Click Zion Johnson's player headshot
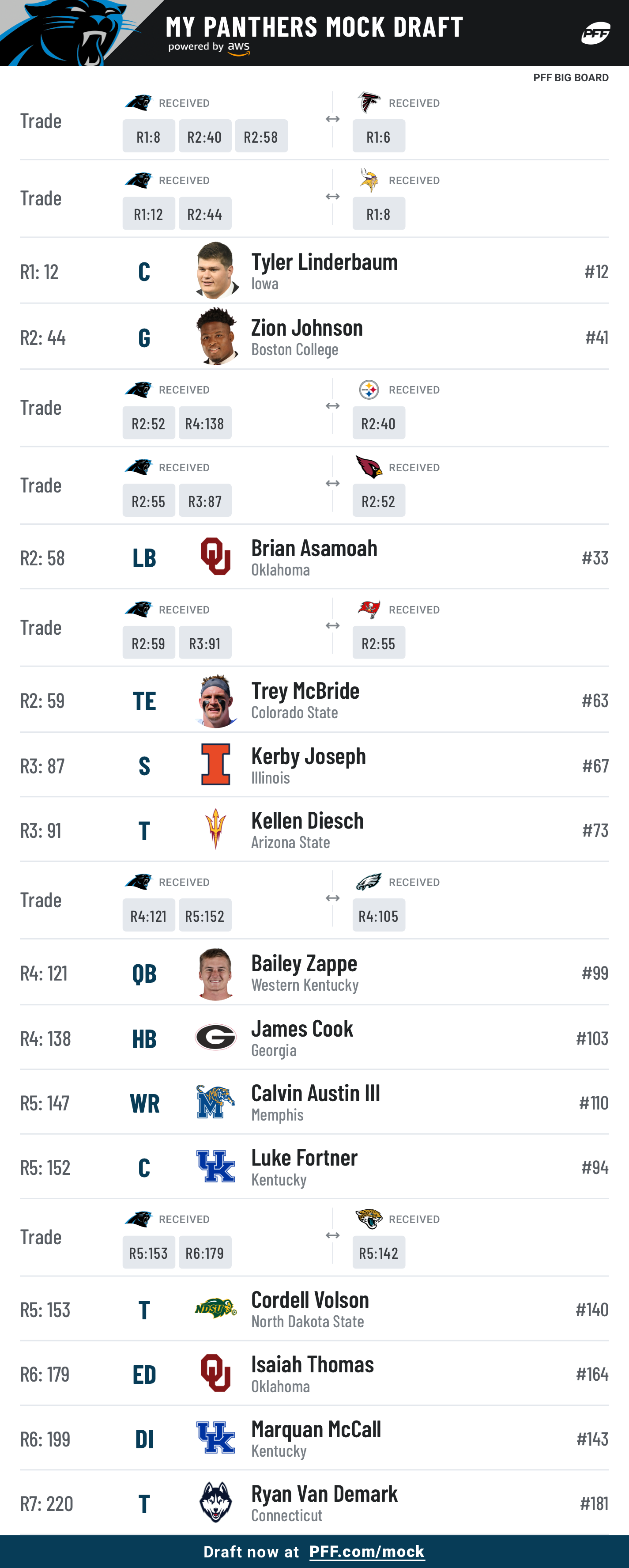 [215, 336]
